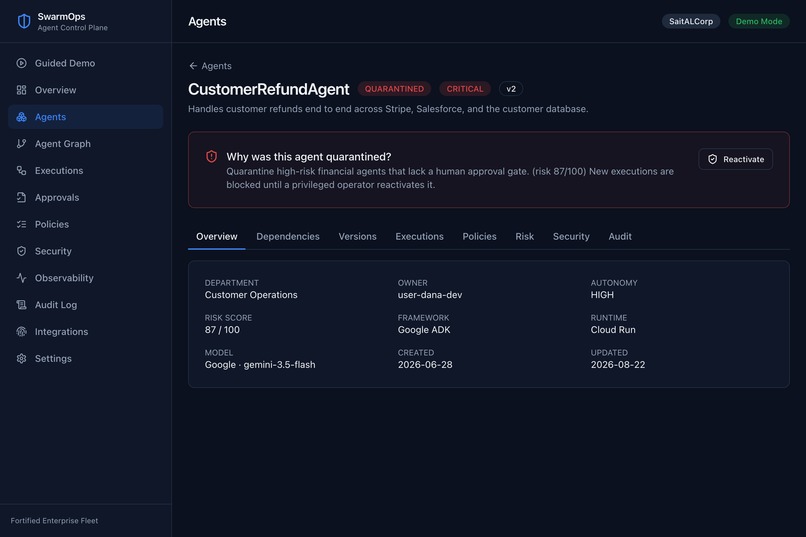The width and height of the screenshot is (806, 537).
Task: Open Guided Demo from sidebar
Action: (x=85, y=63)
